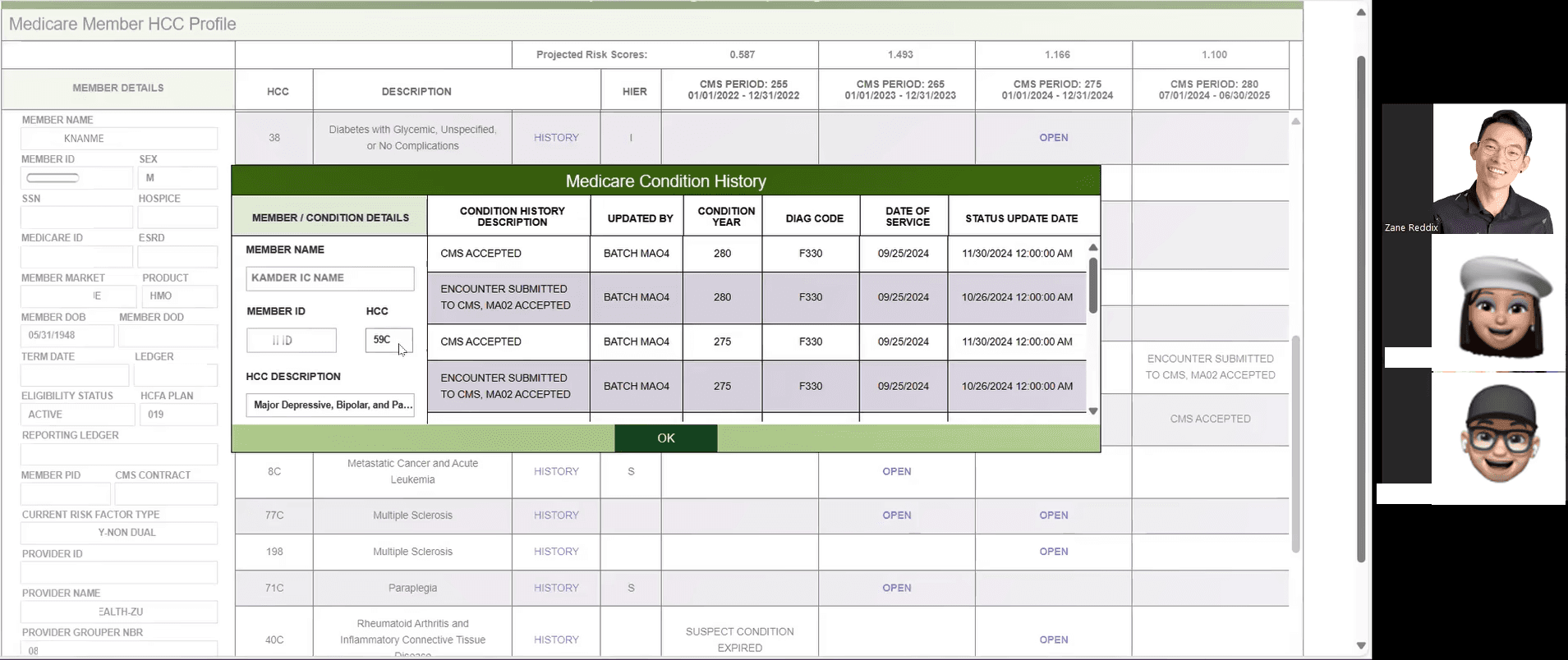Click HCC table vertical scrollbar thumb
Image resolution: width=1568 pixels, height=660 pixels.
[1295, 443]
